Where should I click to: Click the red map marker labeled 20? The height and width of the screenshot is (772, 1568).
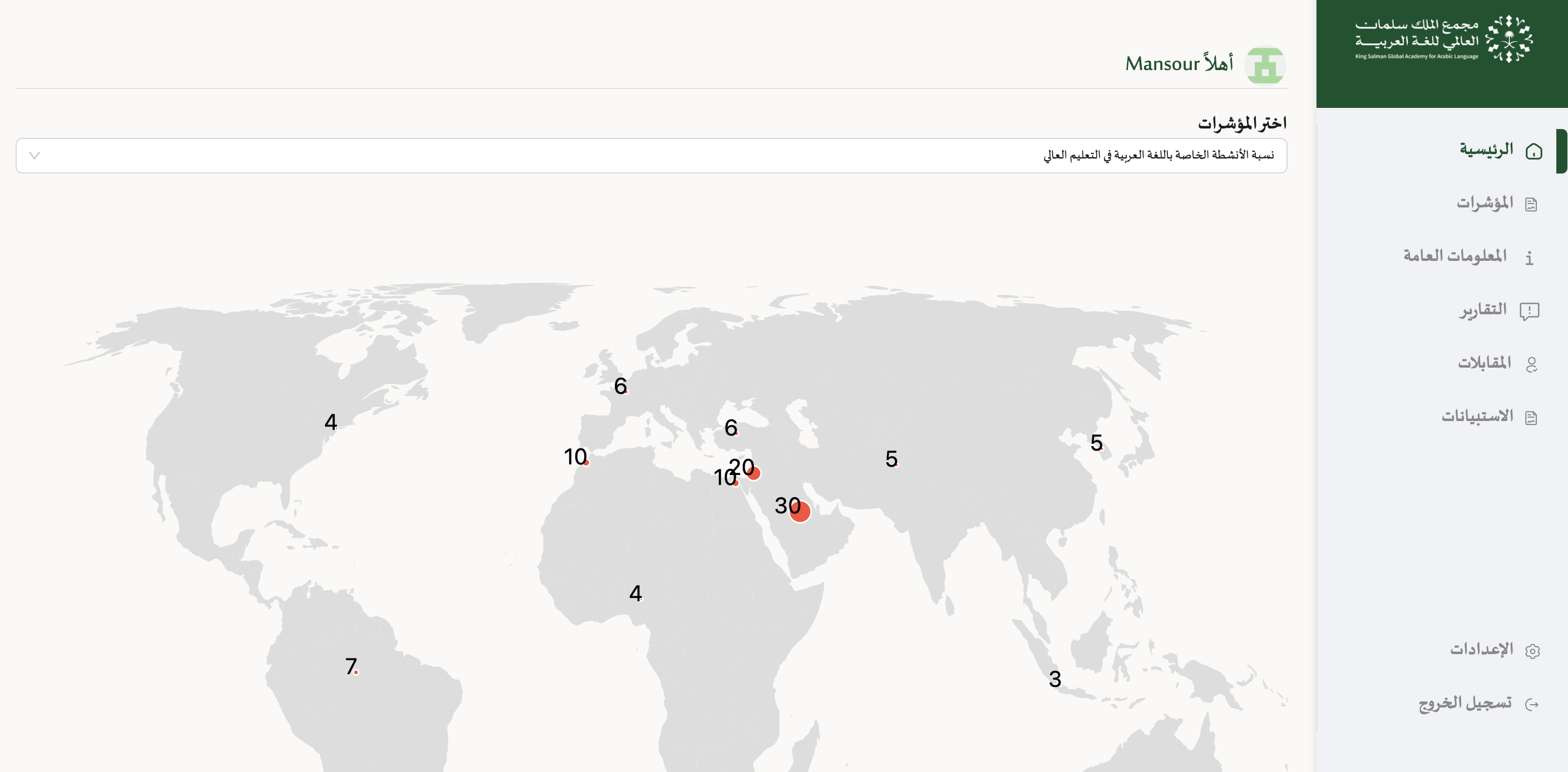click(753, 473)
